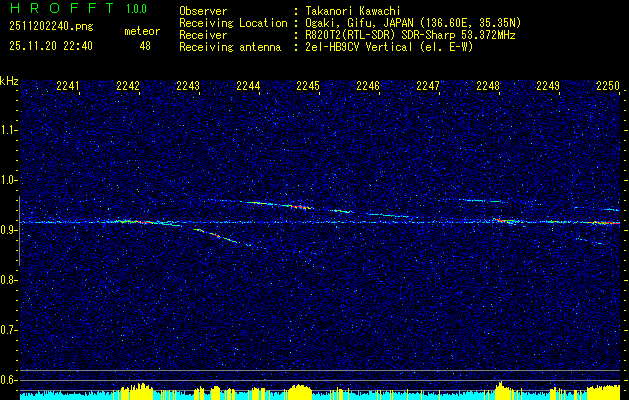This screenshot has height=400, width=629.
Task: Click the 2244 time marker
Action: [x=248, y=86]
